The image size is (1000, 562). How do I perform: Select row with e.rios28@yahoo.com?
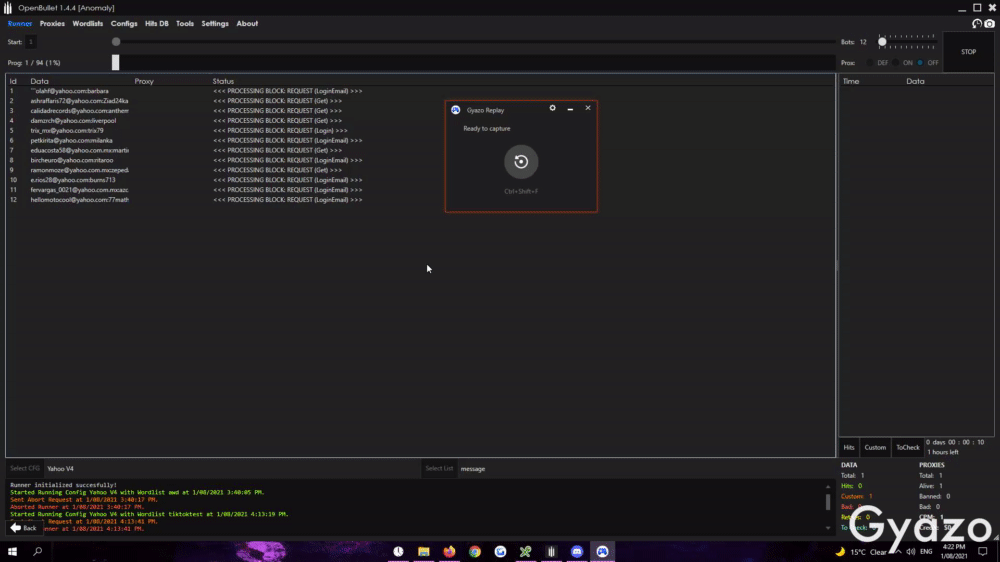tap(420, 180)
